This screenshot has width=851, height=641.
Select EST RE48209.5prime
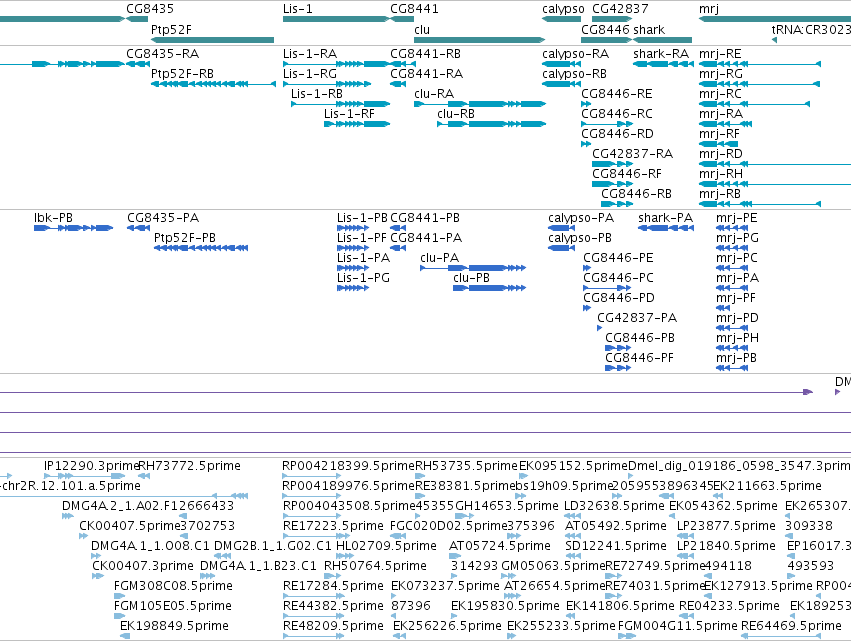click(x=333, y=625)
